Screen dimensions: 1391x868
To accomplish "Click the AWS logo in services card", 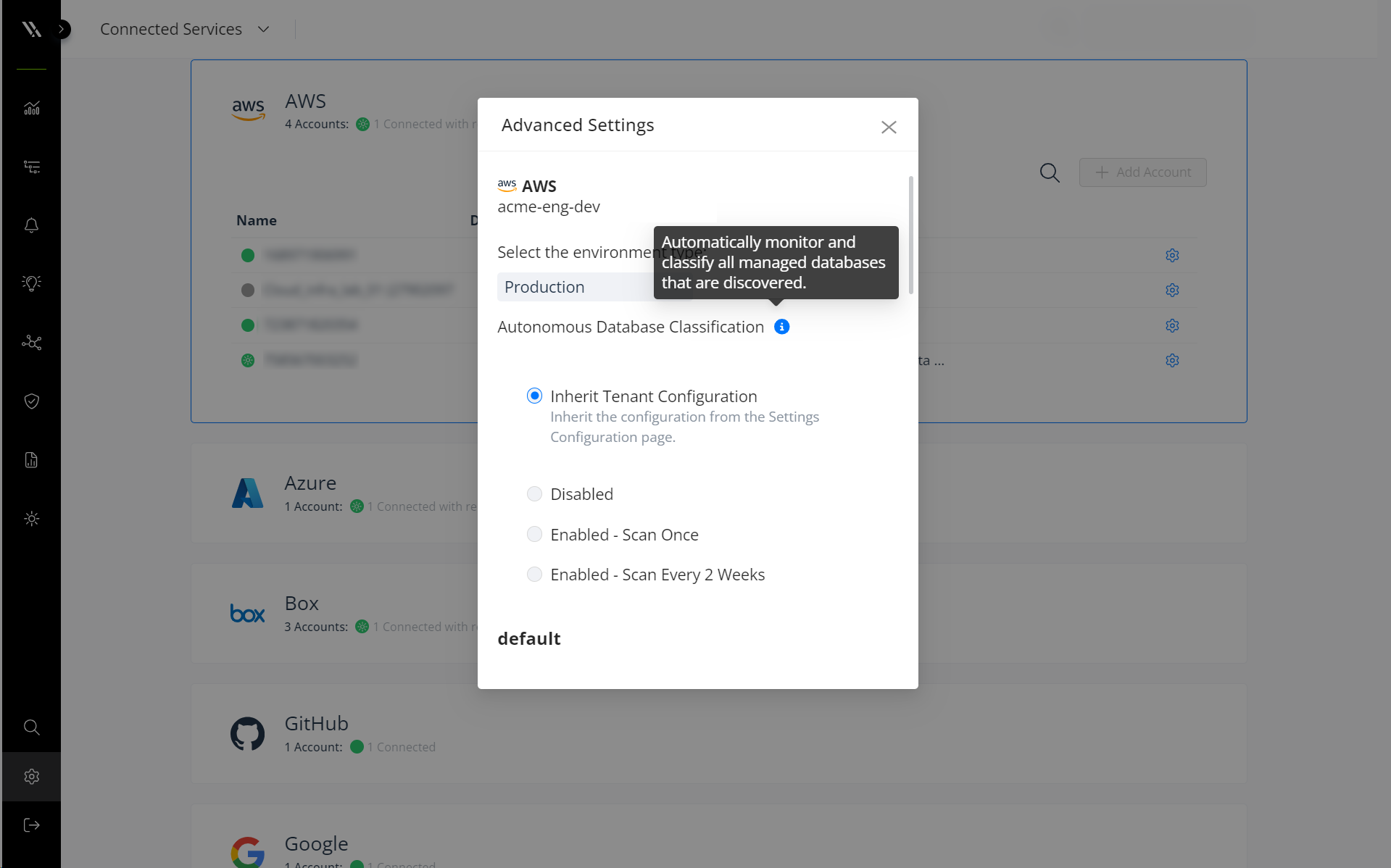I will (248, 110).
